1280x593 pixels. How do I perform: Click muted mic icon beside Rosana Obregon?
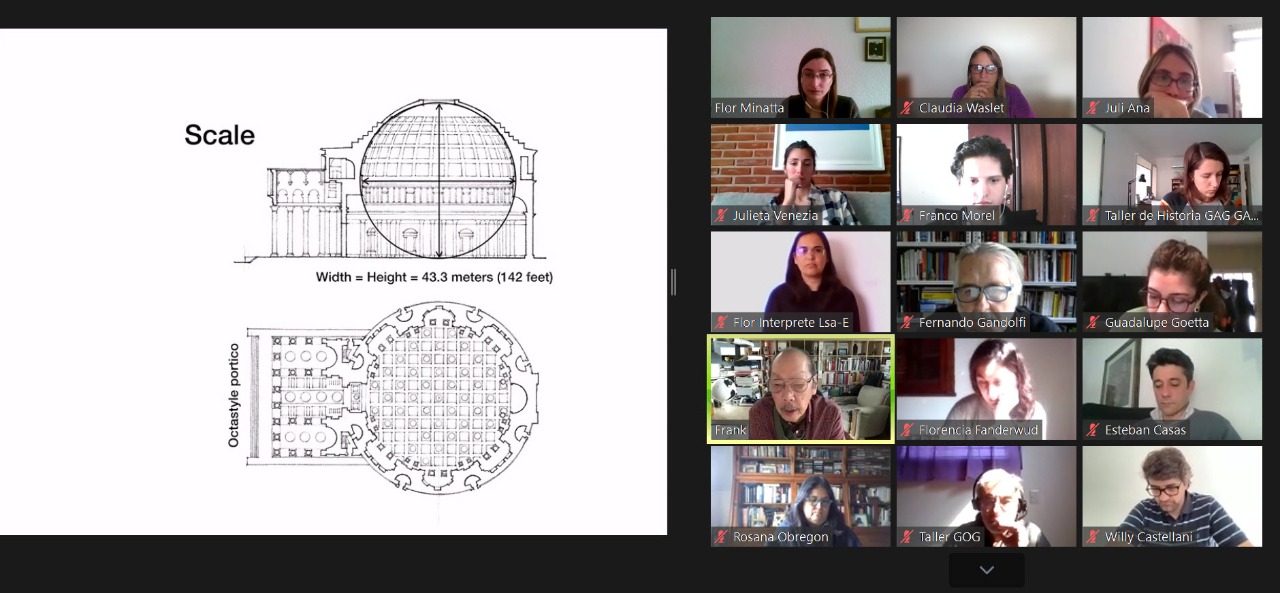coord(721,537)
